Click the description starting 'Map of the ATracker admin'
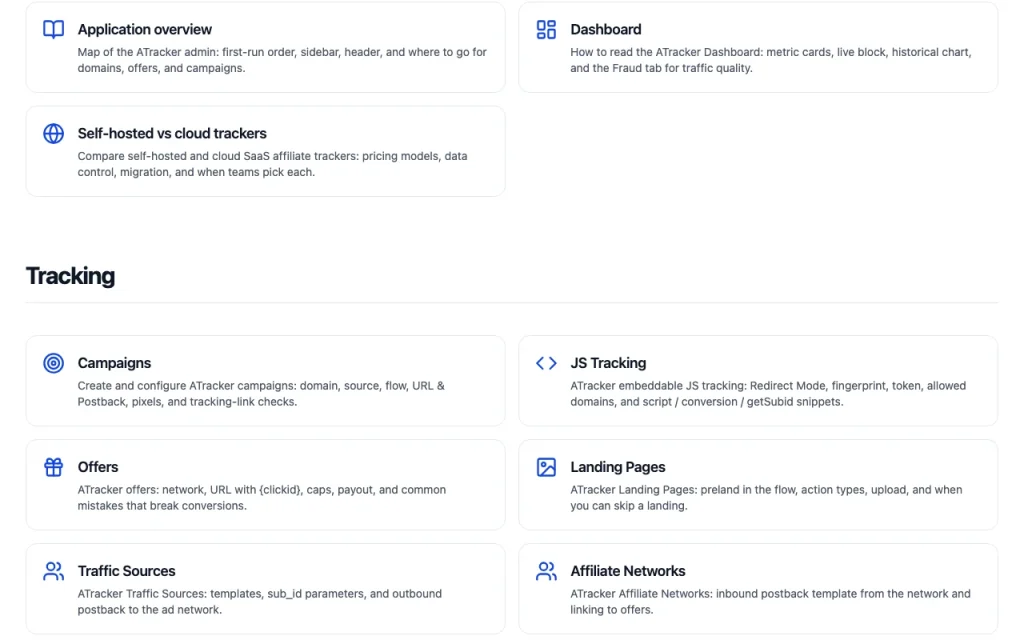This screenshot has height=640, width=1024. [x=282, y=60]
